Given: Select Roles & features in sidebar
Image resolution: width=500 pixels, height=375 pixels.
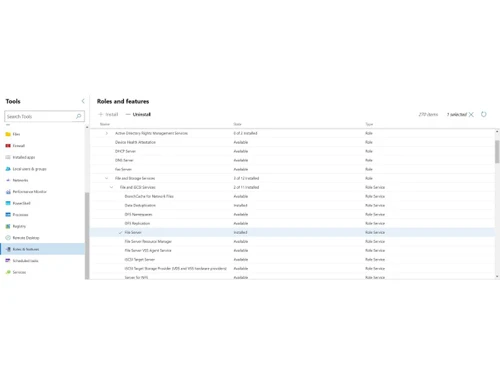Looking at the screenshot, I should point(43,249).
